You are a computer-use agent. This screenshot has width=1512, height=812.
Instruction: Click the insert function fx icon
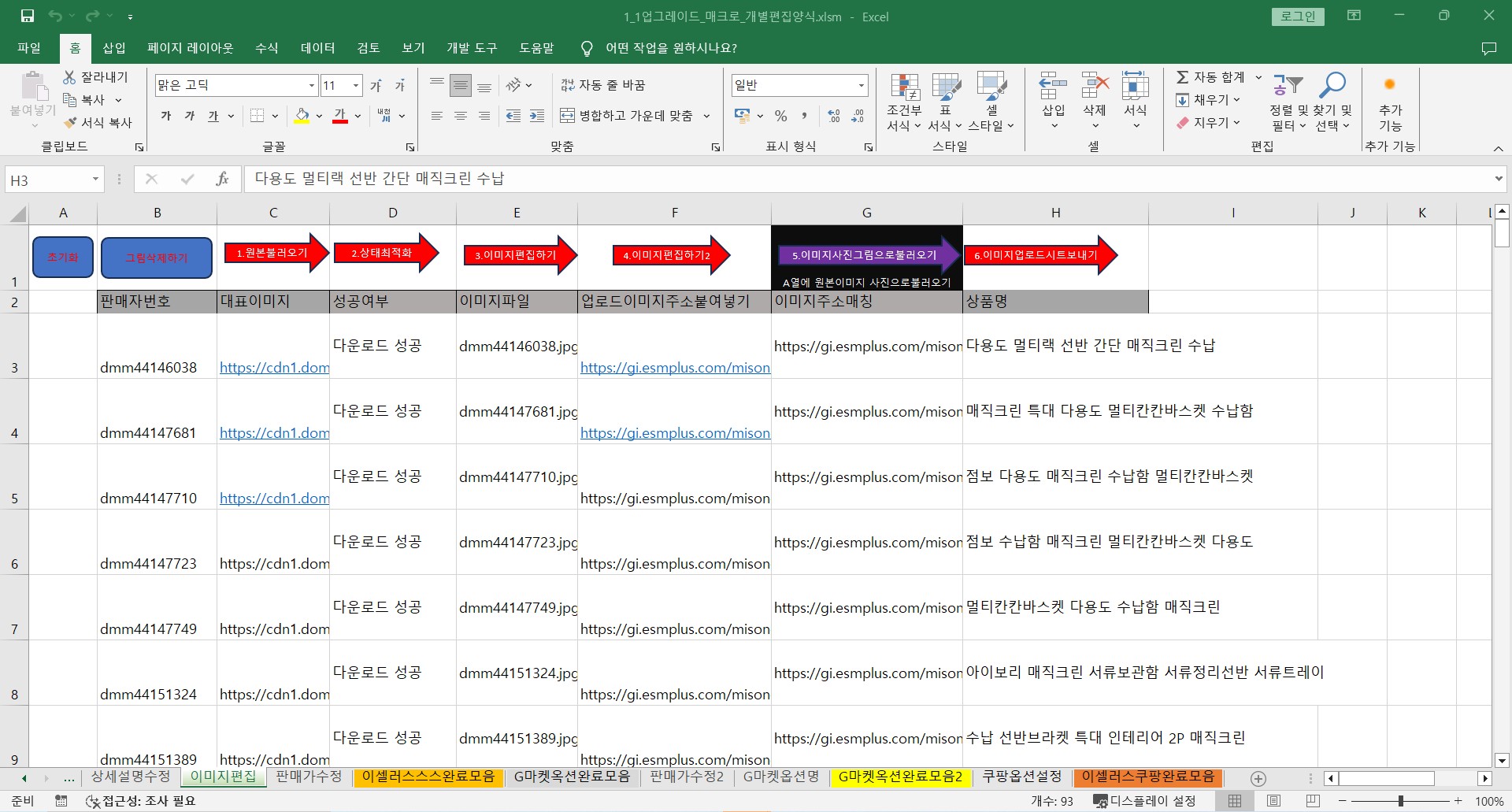(x=222, y=180)
